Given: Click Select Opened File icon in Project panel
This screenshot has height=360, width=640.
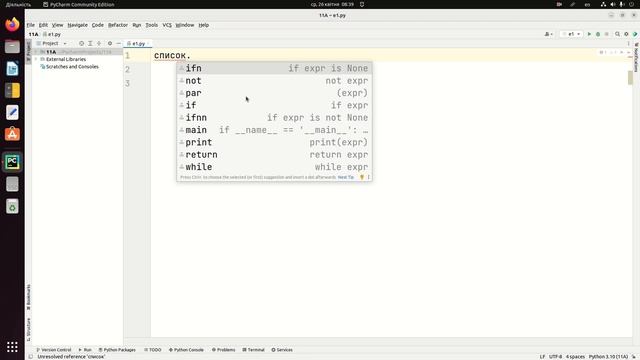Looking at the screenshot, I should 81,43.
